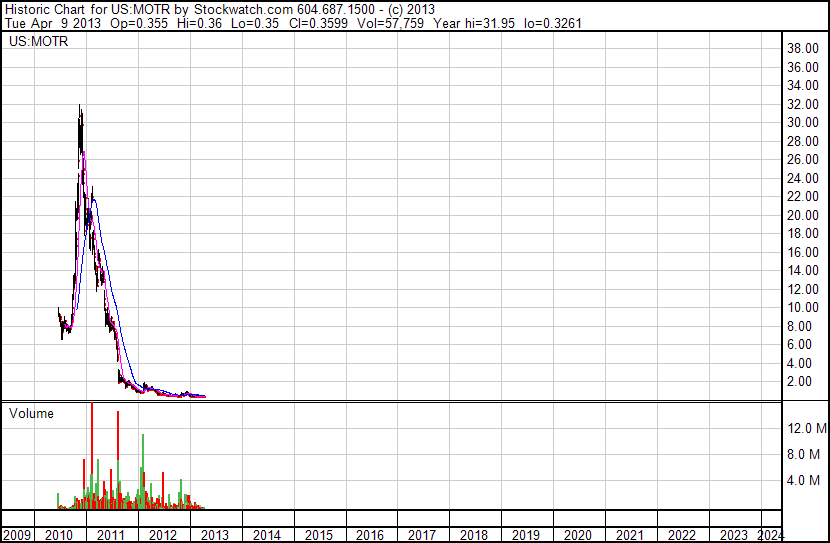Click the 20.00 price axis label
The width and height of the screenshot is (830, 543).
(805, 216)
